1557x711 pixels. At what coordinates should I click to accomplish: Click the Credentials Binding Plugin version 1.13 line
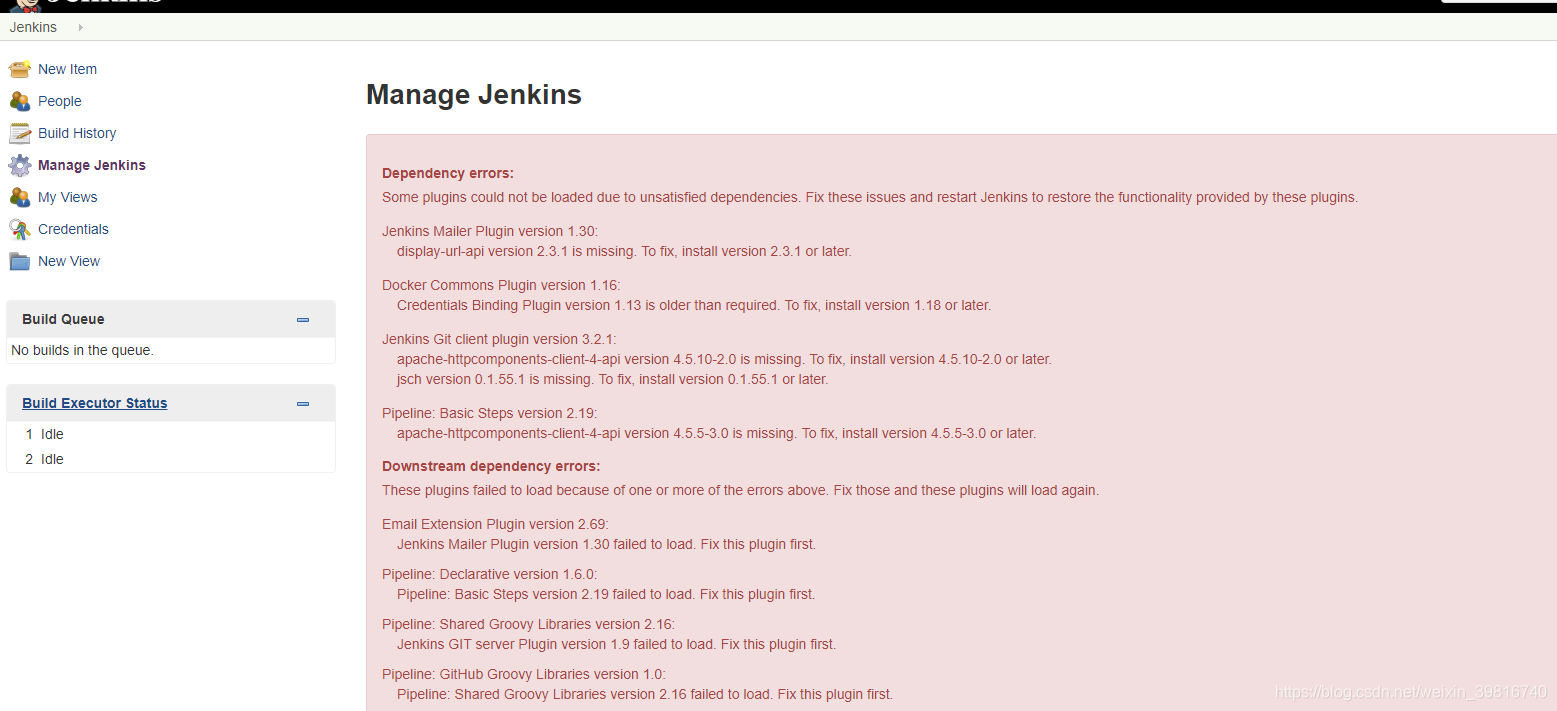tap(694, 305)
